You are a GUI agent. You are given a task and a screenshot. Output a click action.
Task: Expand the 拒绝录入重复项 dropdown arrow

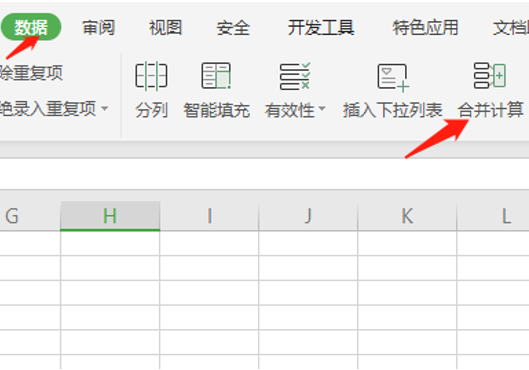(105, 108)
